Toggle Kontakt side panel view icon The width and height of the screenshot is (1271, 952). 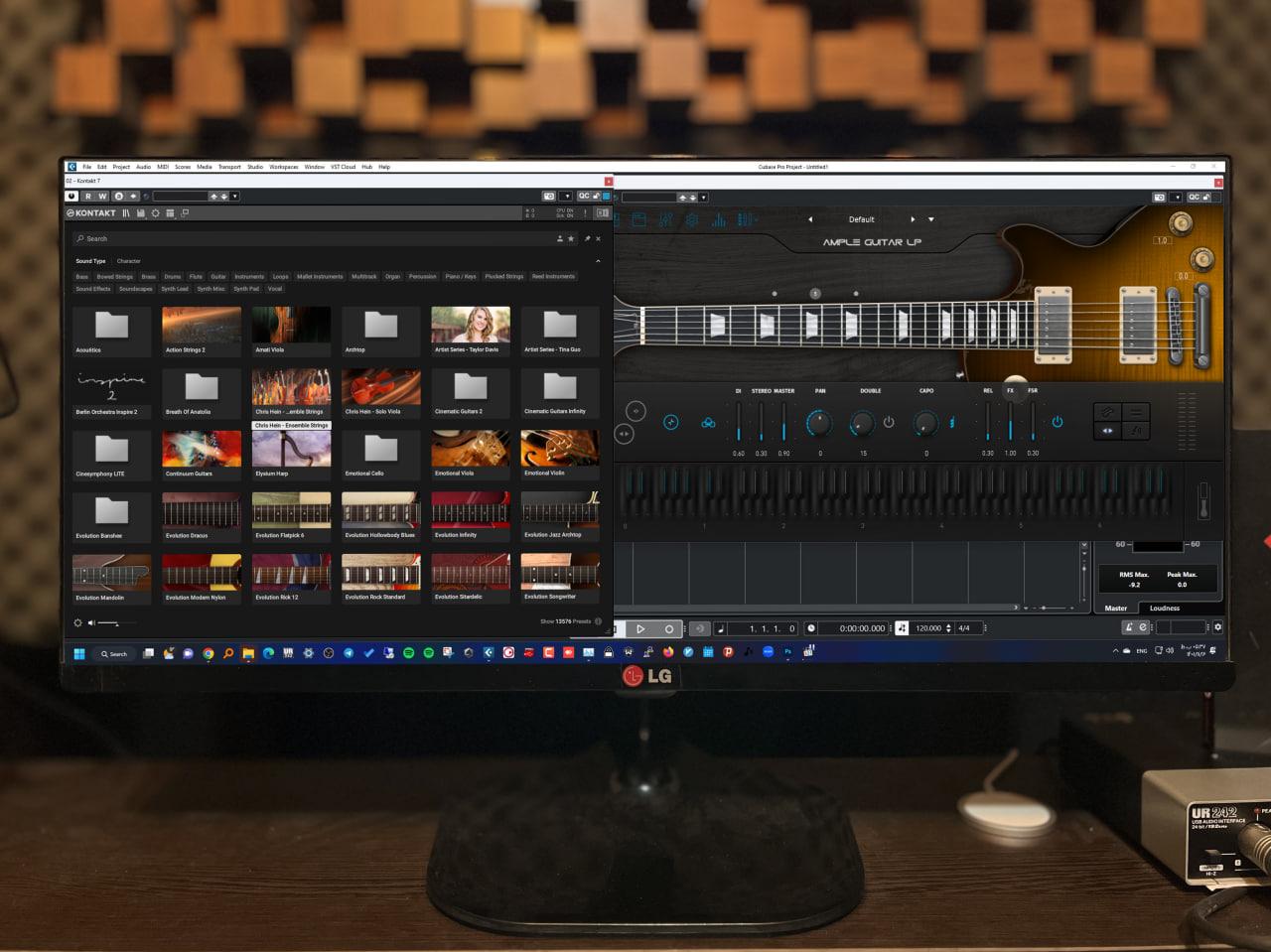pos(602,212)
